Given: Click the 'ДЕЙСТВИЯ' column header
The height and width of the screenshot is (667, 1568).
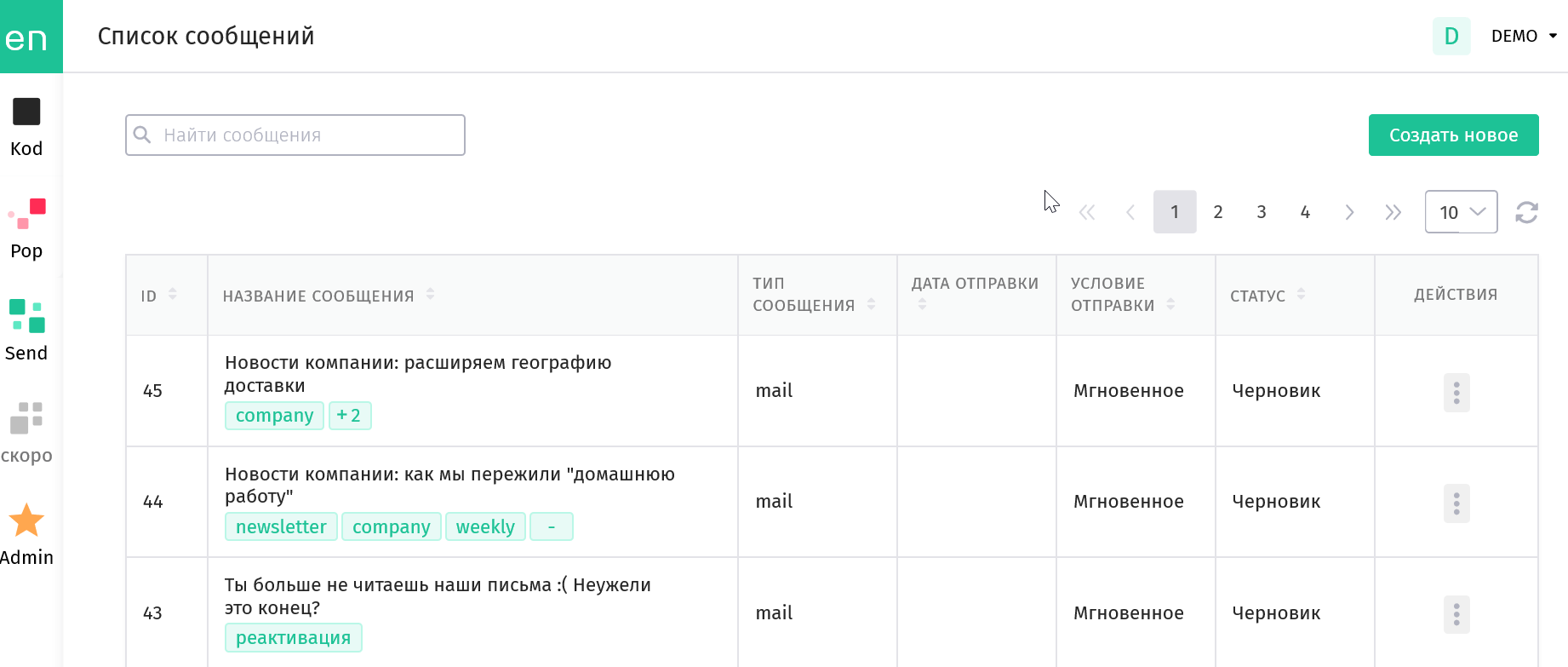Looking at the screenshot, I should tap(1456, 295).
